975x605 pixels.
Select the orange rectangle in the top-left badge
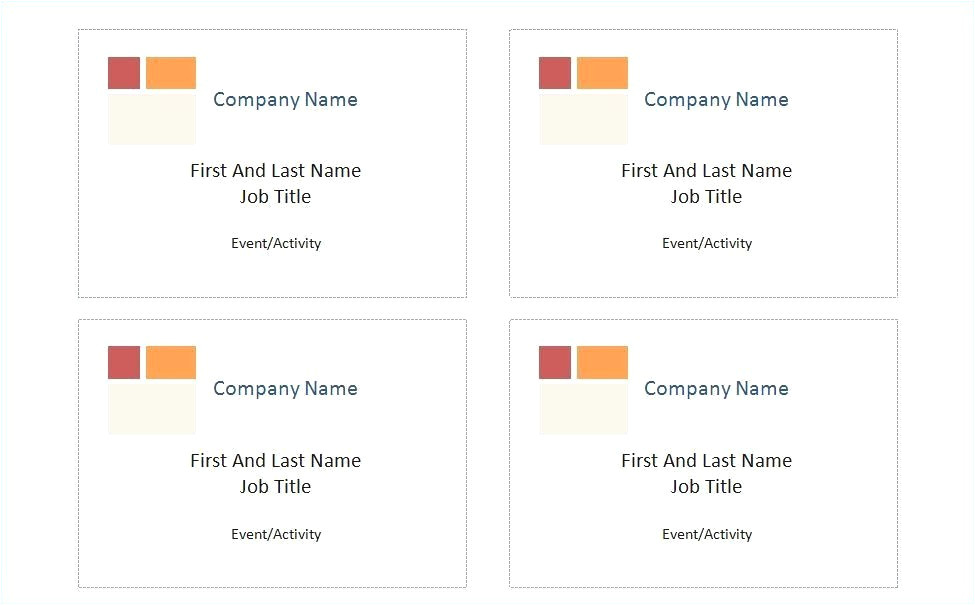[x=171, y=73]
